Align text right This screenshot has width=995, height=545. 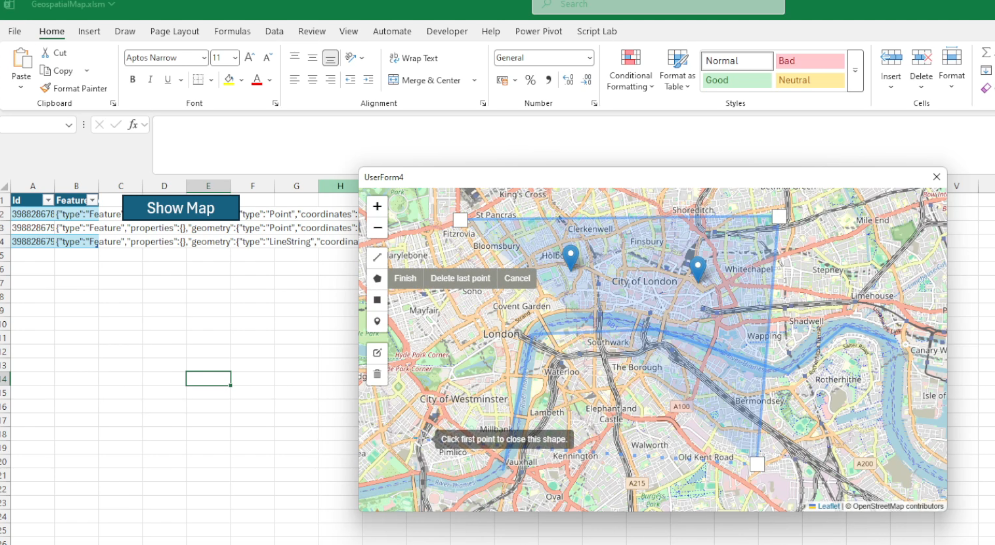330,80
